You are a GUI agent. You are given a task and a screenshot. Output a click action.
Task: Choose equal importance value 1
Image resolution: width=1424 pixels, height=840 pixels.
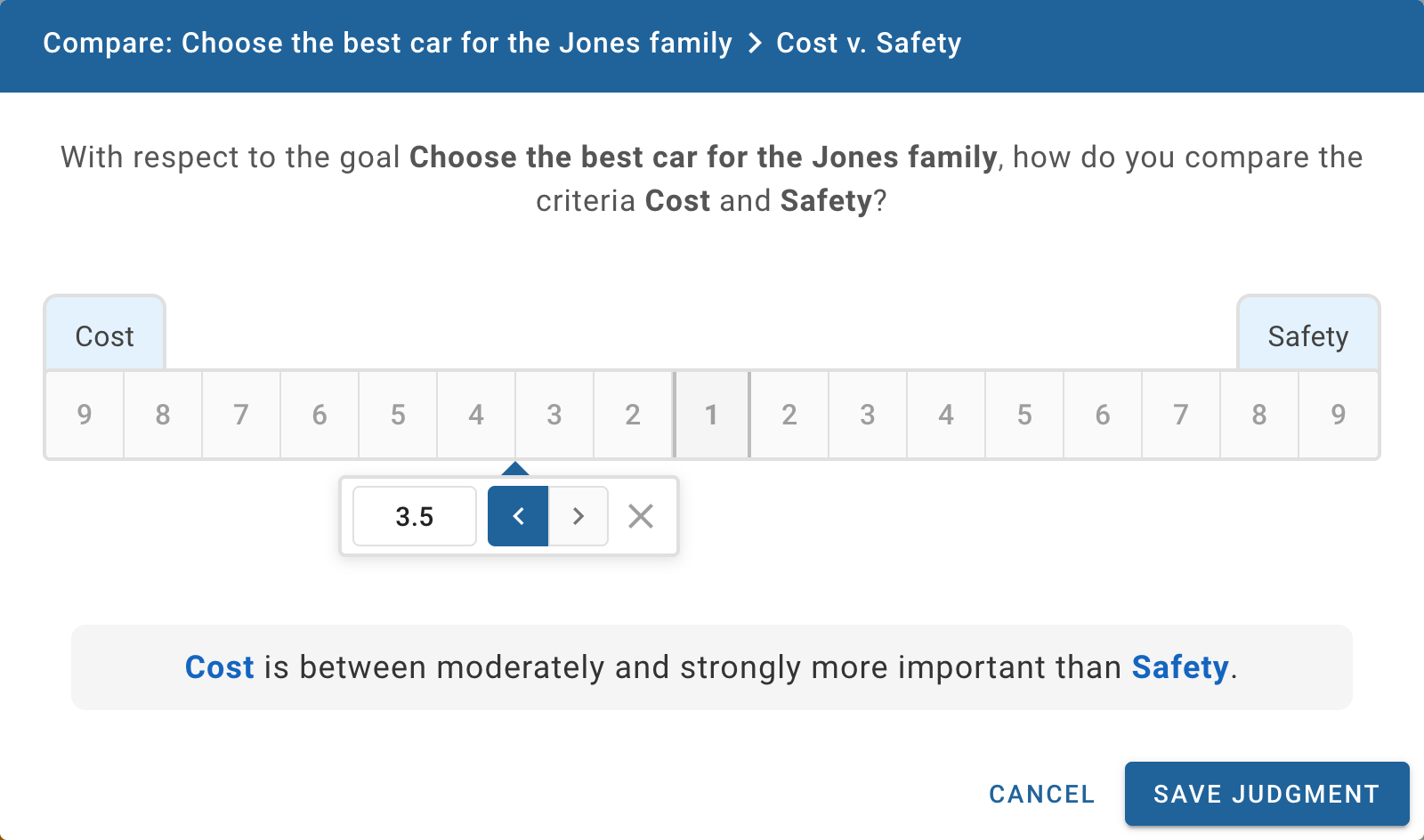(711, 415)
